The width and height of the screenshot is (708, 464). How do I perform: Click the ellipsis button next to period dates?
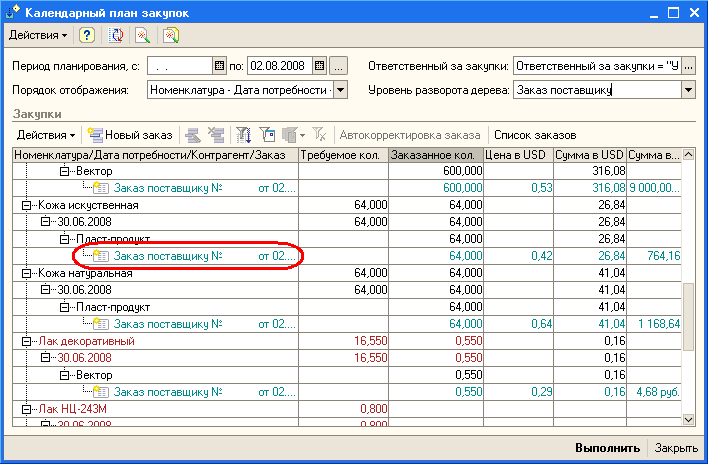pos(338,66)
